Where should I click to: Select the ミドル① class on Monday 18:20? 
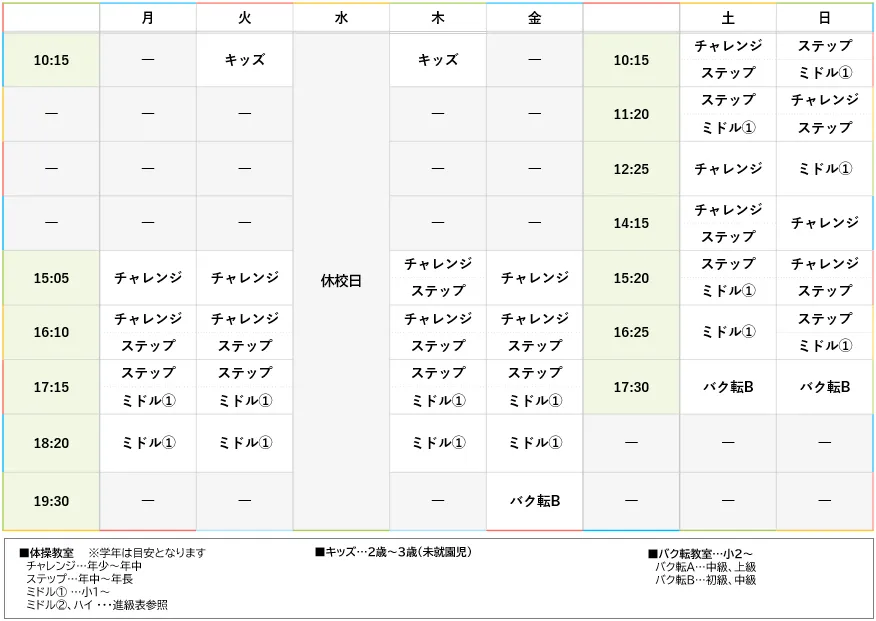click(146, 442)
